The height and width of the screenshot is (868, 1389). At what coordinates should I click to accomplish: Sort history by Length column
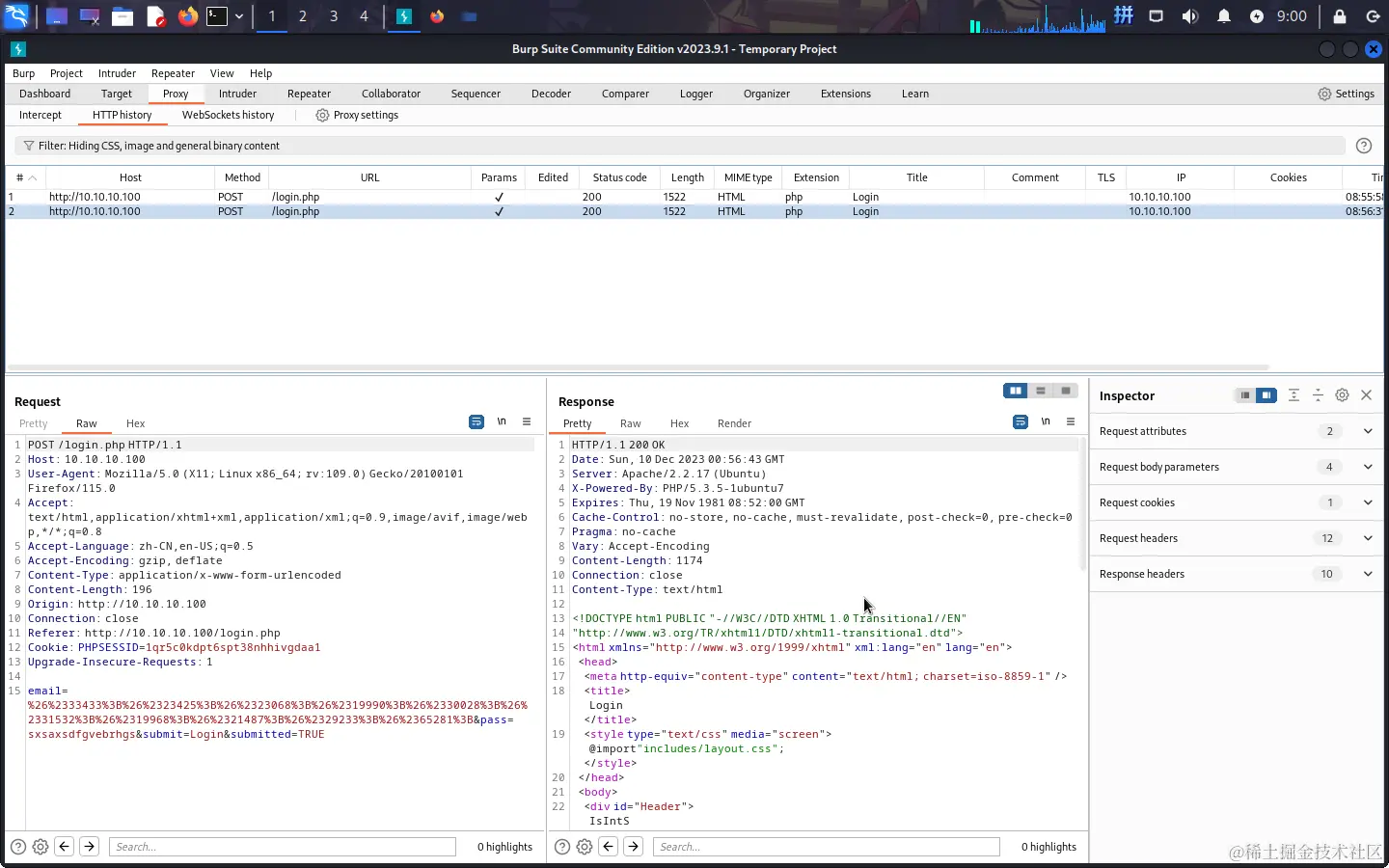[x=688, y=177]
